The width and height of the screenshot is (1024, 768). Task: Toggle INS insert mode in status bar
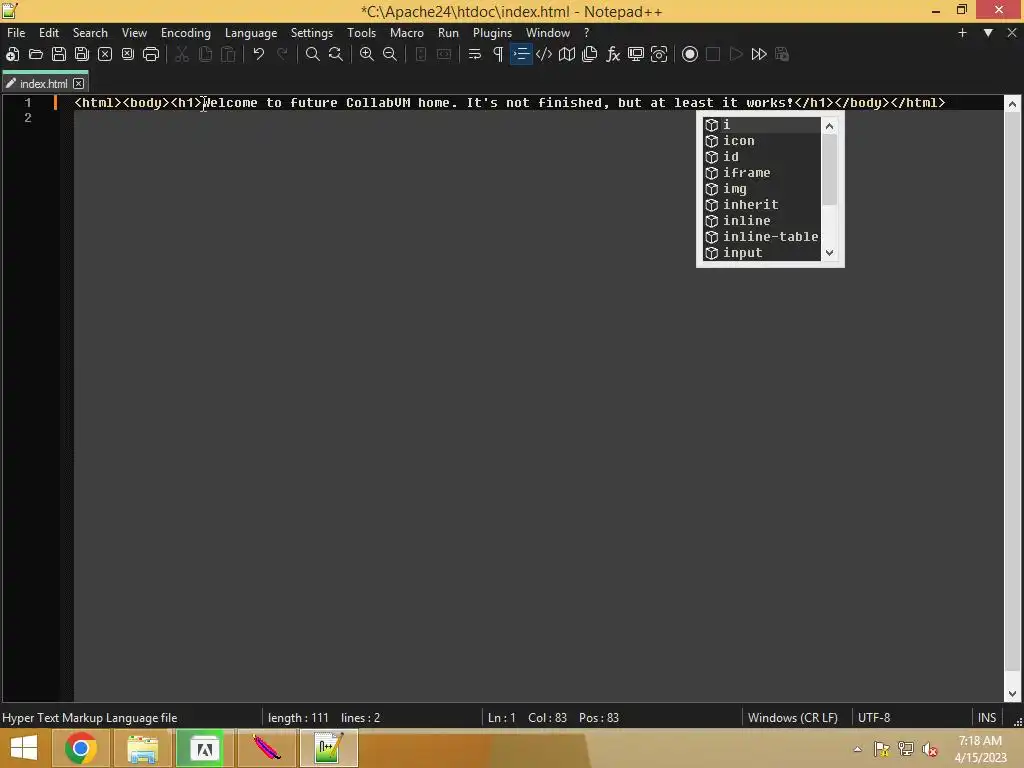987,718
